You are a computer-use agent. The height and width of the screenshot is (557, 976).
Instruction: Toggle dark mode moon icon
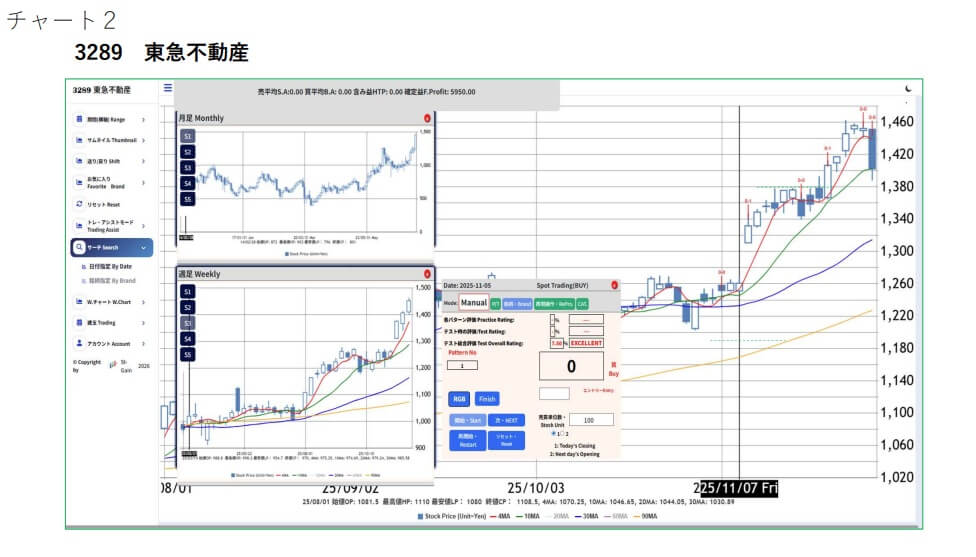[908, 89]
